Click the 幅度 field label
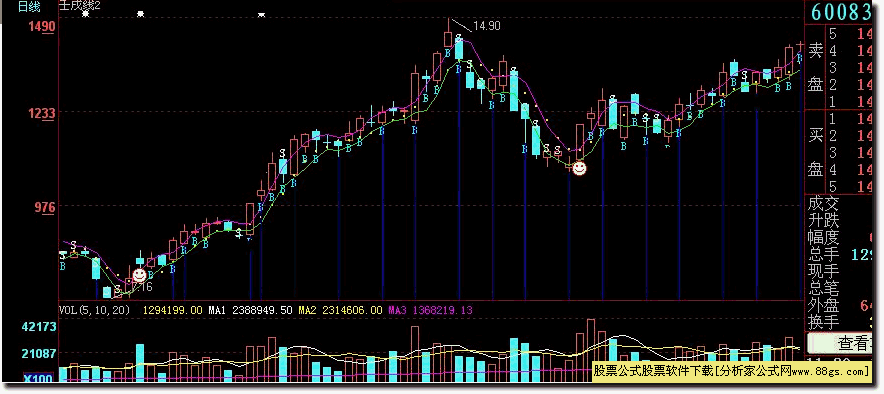Screen dimensions: 884x394 point(823,237)
